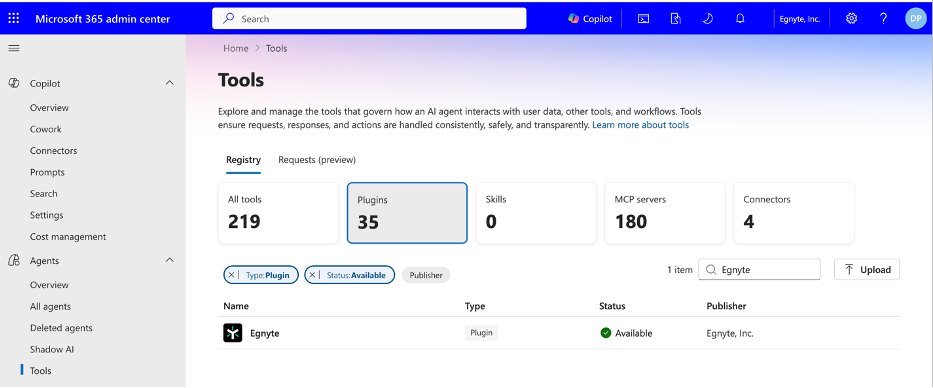Open Search in the sidebar

tap(43, 193)
